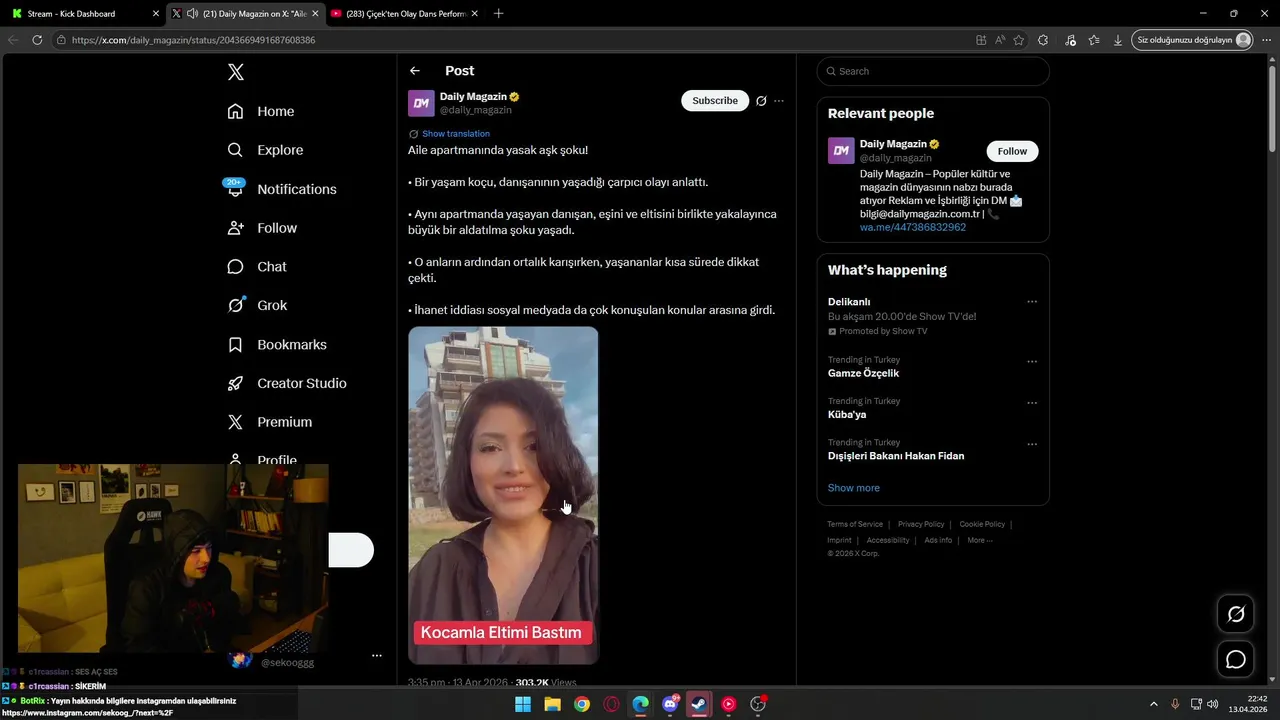Open Premium from the sidebar
Viewport: 1280px width, 720px height.
pyautogui.click(x=270, y=422)
